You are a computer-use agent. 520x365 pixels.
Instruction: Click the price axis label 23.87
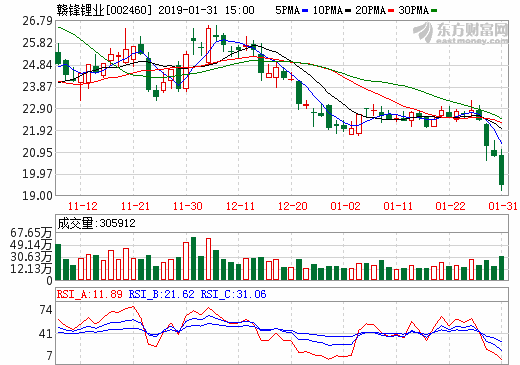pyautogui.click(x=37, y=87)
